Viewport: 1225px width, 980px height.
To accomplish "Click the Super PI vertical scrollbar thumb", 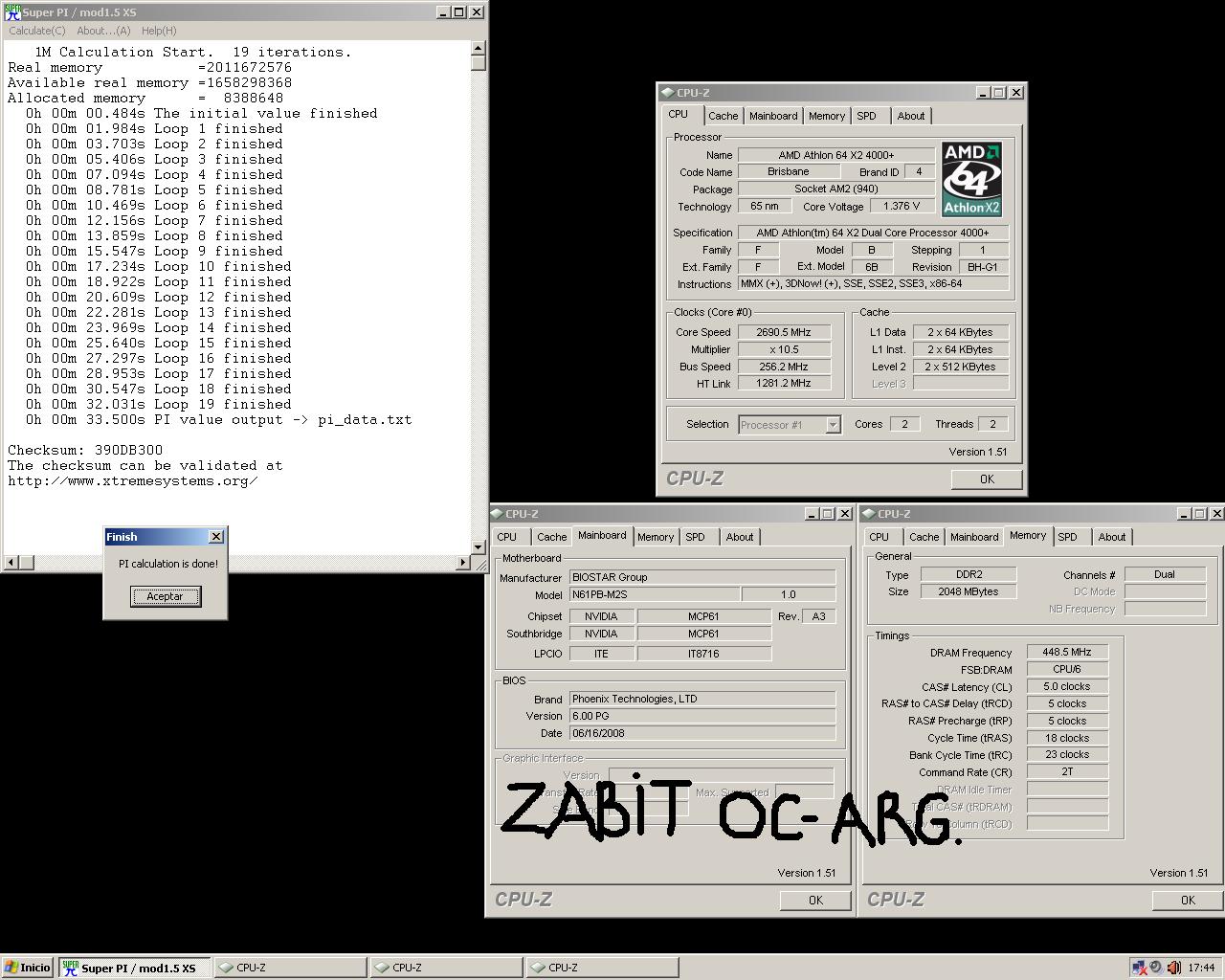I will 479,63.
